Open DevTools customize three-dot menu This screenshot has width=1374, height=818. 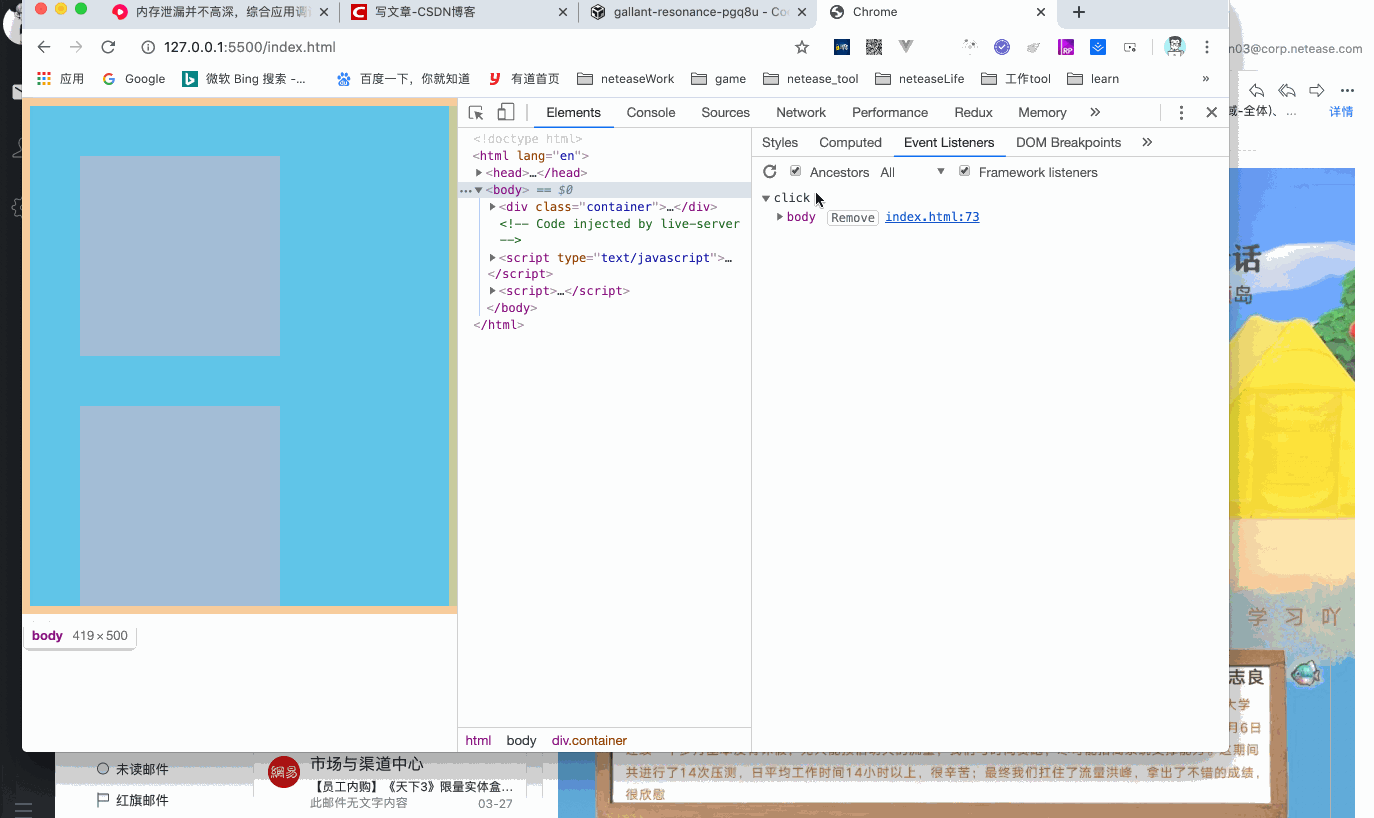(1181, 112)
